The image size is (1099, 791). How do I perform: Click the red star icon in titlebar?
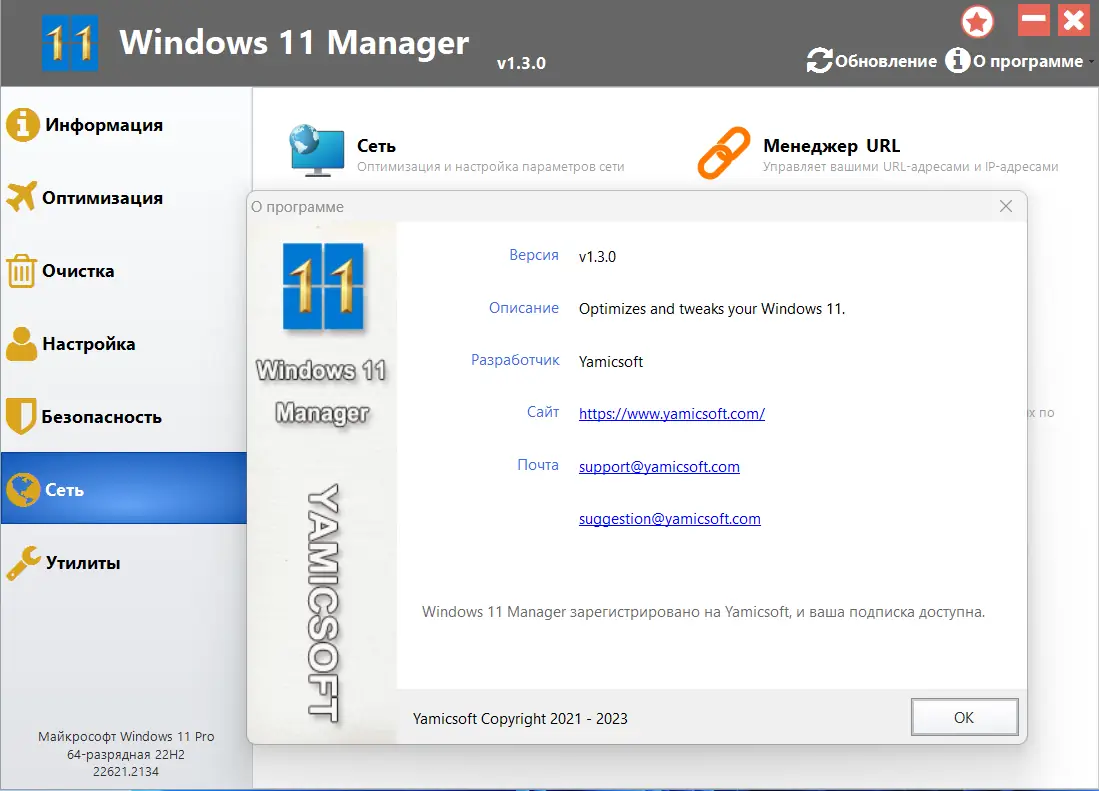pos(977,20)
